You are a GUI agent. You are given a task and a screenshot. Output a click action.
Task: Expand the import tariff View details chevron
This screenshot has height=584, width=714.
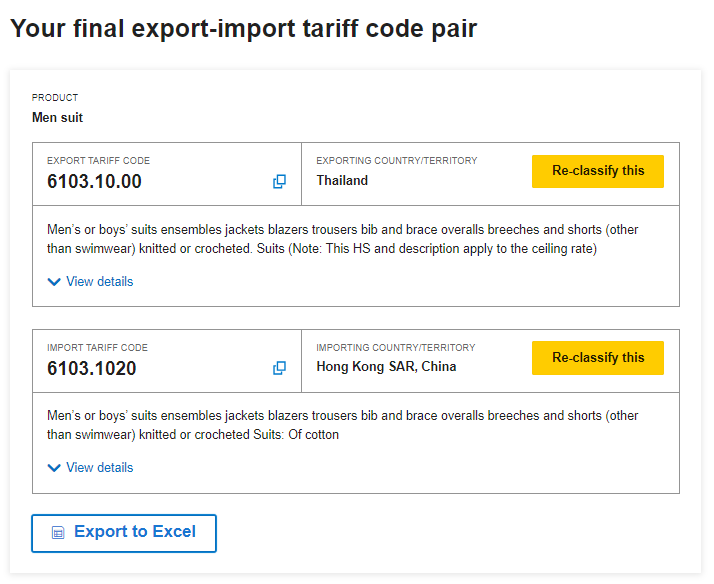coord(54,468)
